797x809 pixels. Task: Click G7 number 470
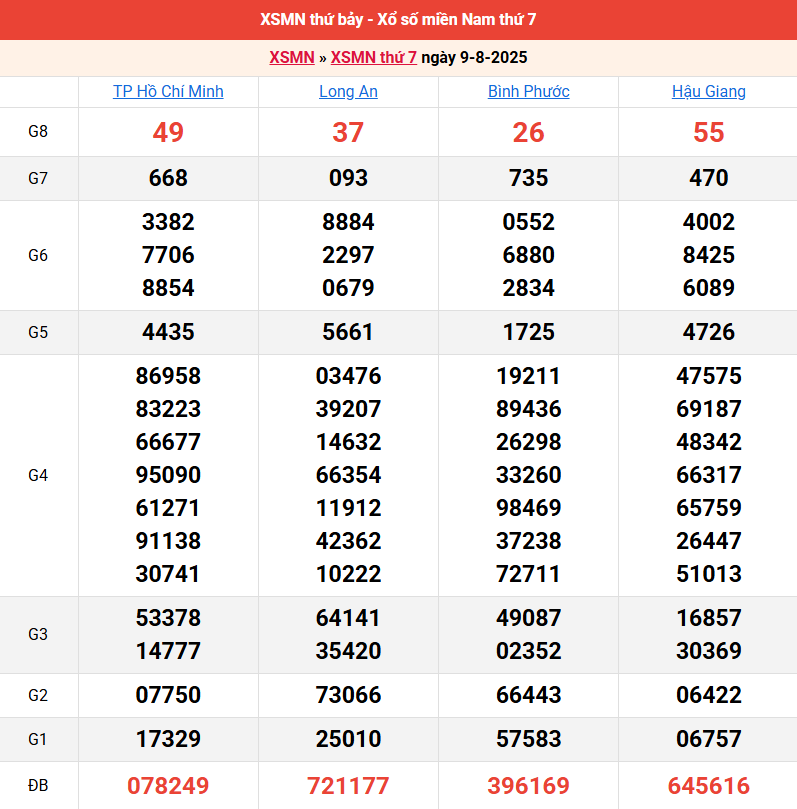click(x=709, y=178)
